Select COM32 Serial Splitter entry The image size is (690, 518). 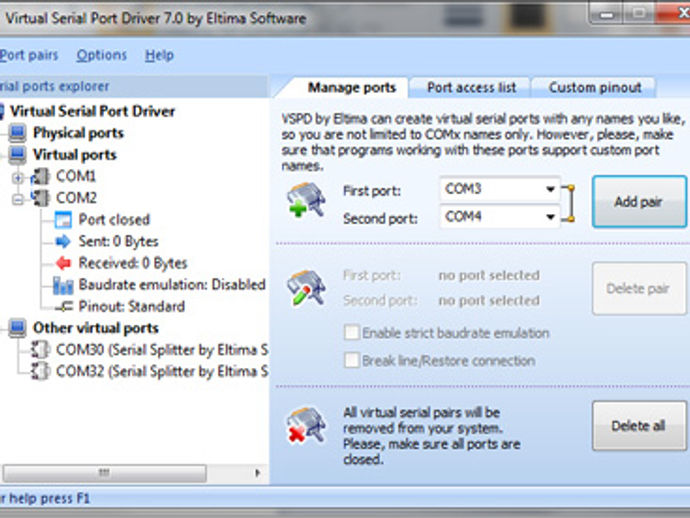coord(162,371)
